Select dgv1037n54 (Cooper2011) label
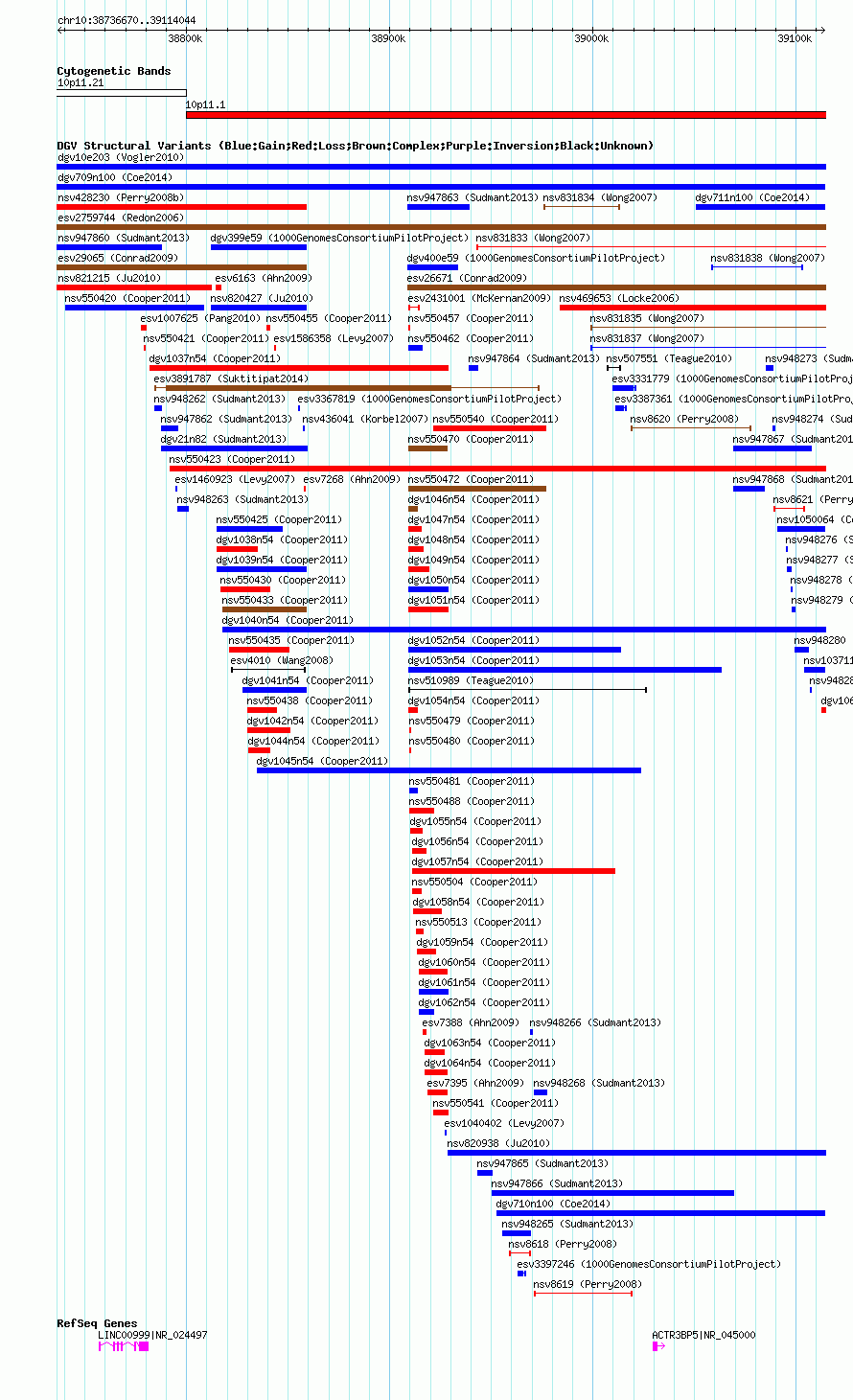 click(215, 358)
